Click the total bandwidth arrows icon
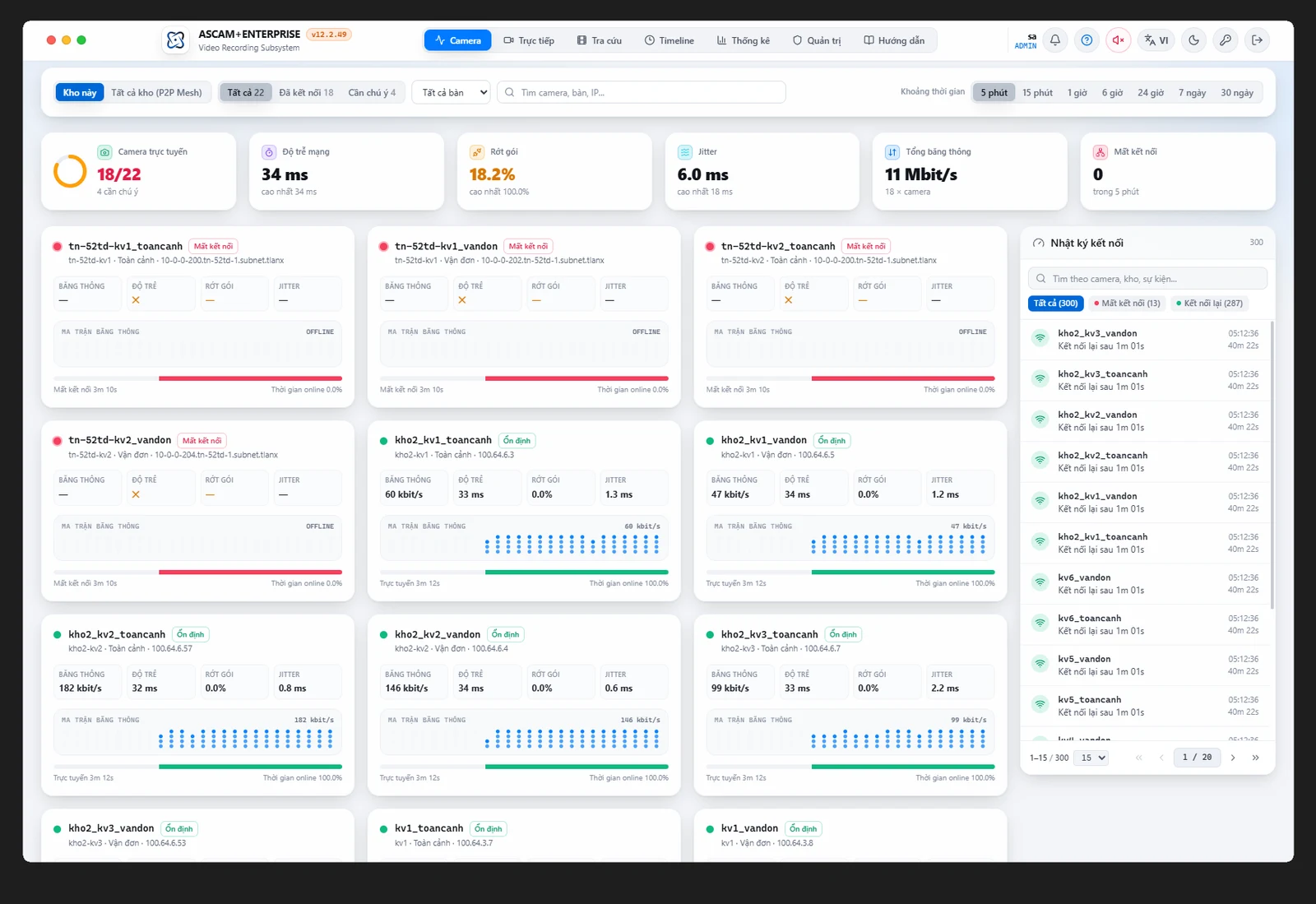The height and width of the screenshot is (904, 1316). pos(892,152)
